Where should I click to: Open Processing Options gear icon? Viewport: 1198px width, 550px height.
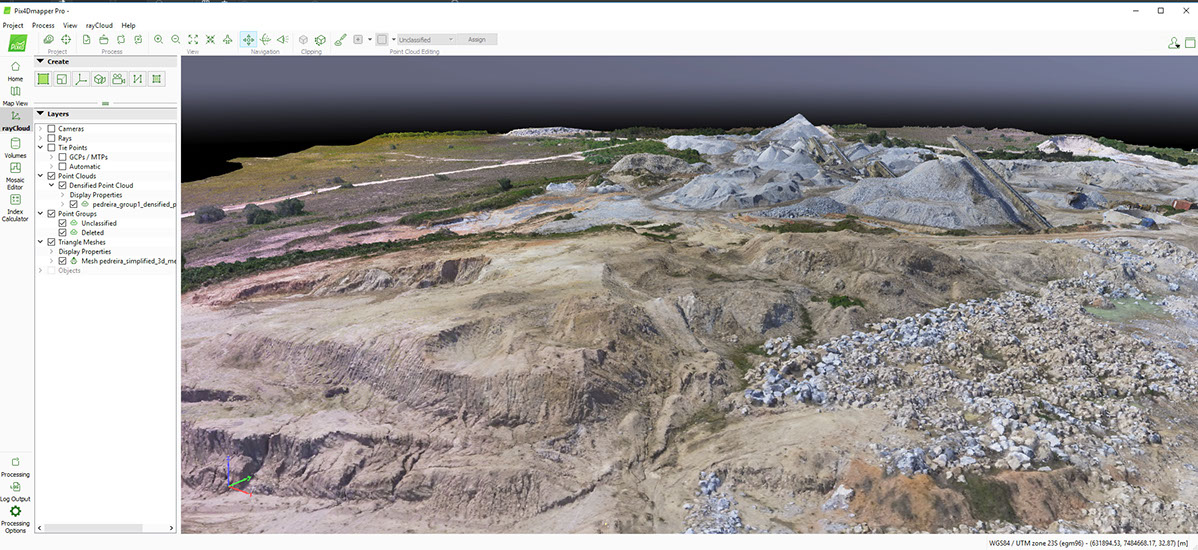coord(15,512)
